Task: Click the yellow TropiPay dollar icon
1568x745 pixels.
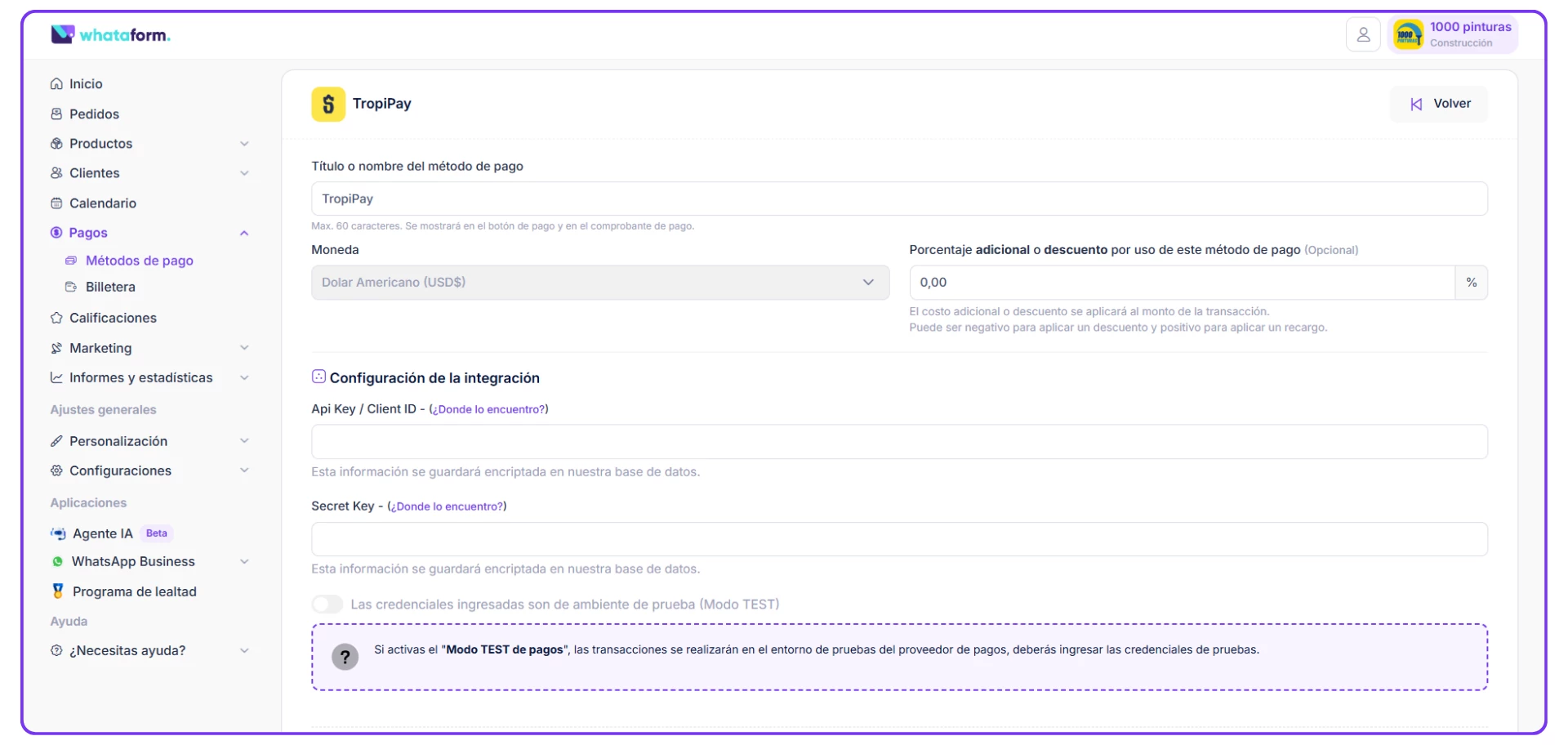Action: point(328,105)
